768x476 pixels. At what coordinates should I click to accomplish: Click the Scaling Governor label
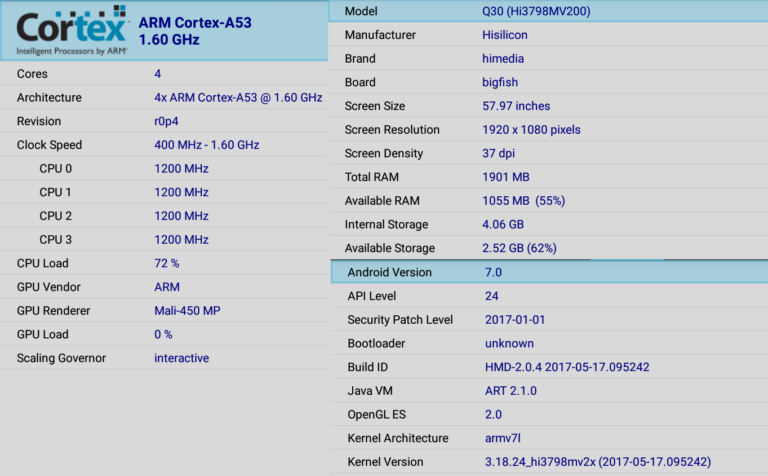pos(61,358)
